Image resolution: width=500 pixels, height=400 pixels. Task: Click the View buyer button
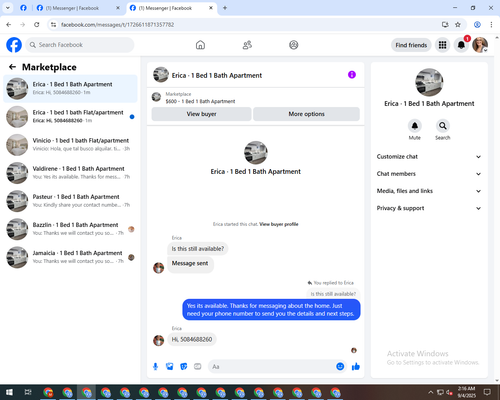click(x=201, y=114)
